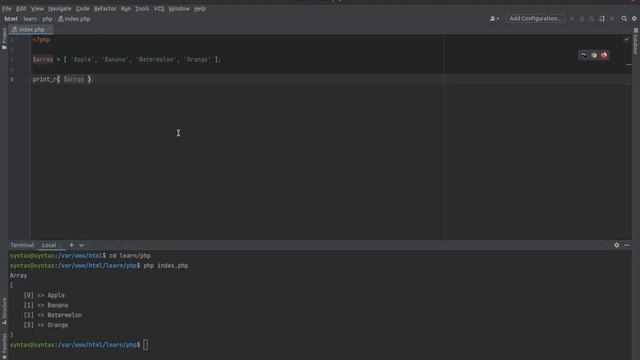The width and height of the screenshot is (640, 360).
Task: Click the html breadcrumb in navigation bar
Action: pyautogui.click(x=11, y=19)
